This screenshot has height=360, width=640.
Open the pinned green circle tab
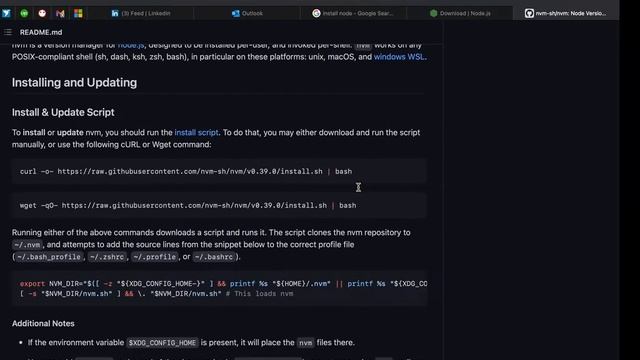coord(24,13)
